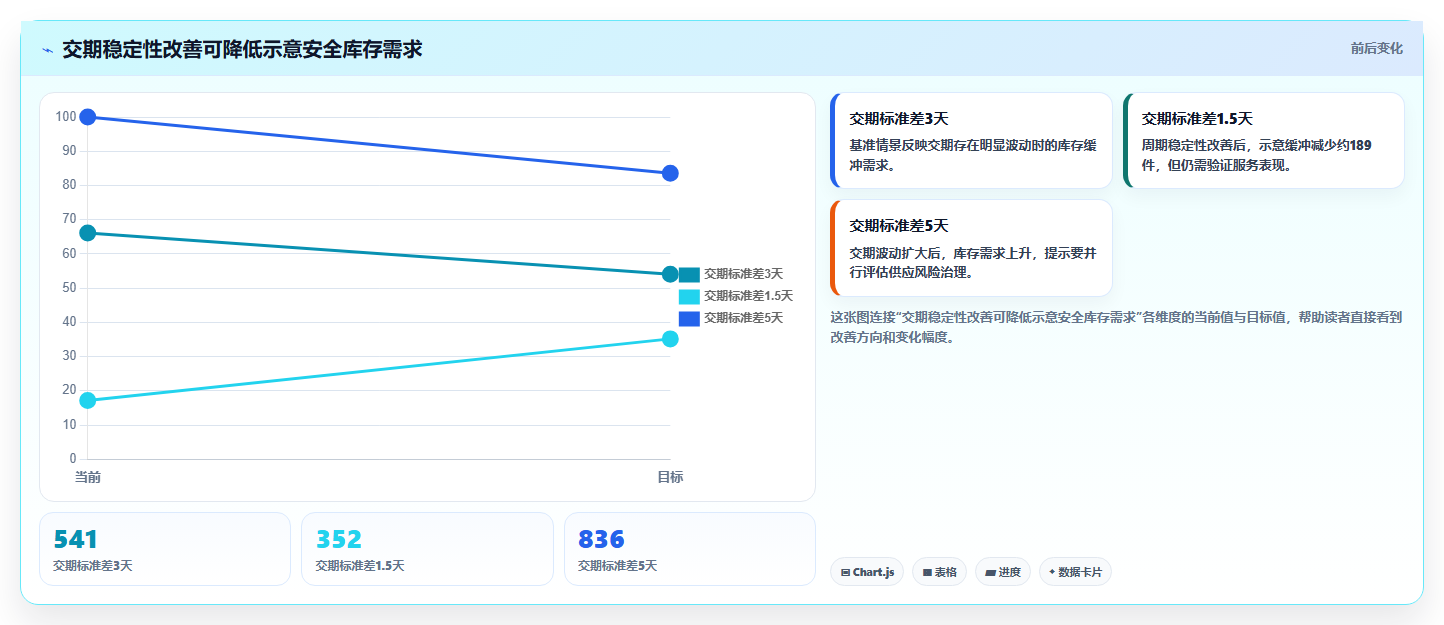Click the star icon in 数据卡片 chip
This screenshot has height=625, width=1444.
(1052, 573)
